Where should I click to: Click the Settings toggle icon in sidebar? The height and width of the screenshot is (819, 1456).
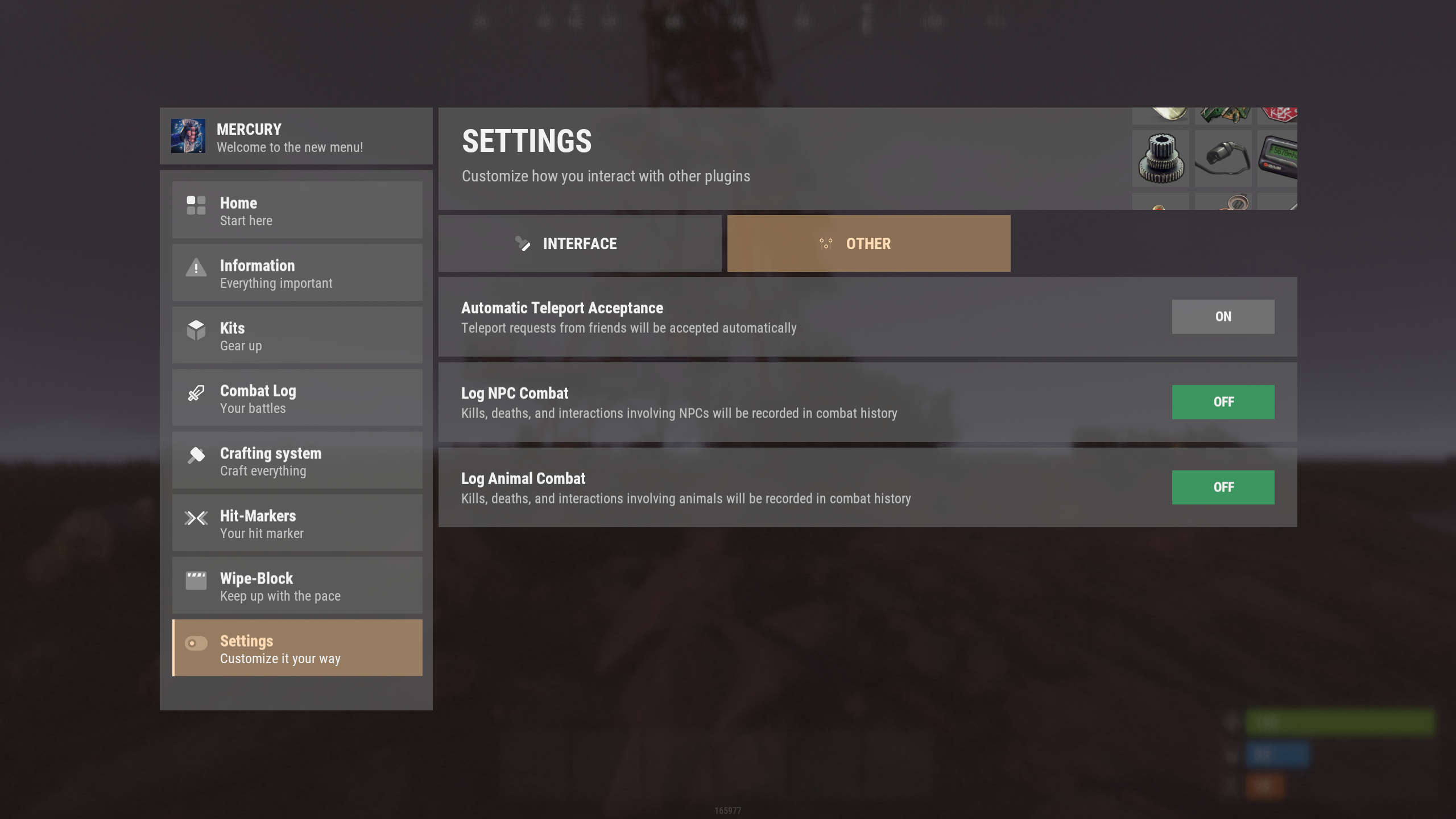196,643
